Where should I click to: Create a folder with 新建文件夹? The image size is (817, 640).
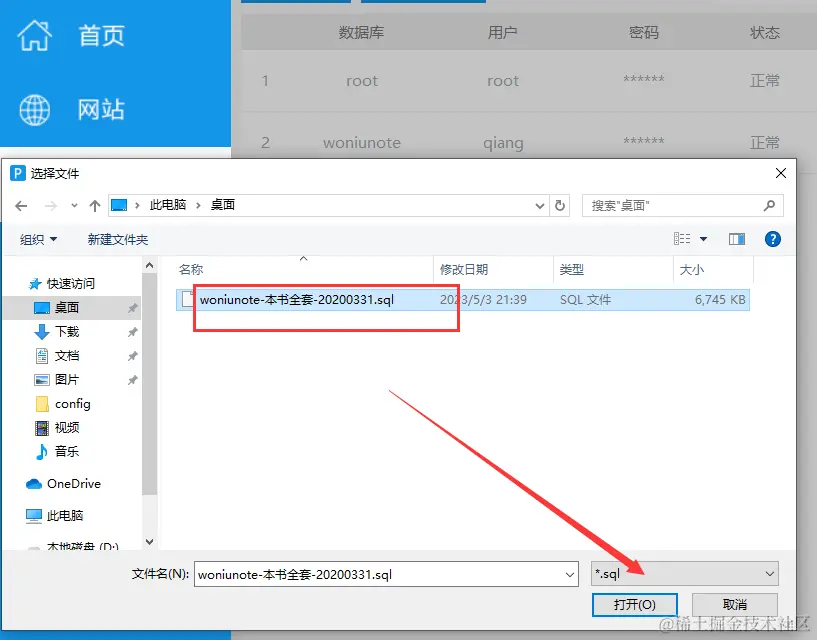(118, 239)
